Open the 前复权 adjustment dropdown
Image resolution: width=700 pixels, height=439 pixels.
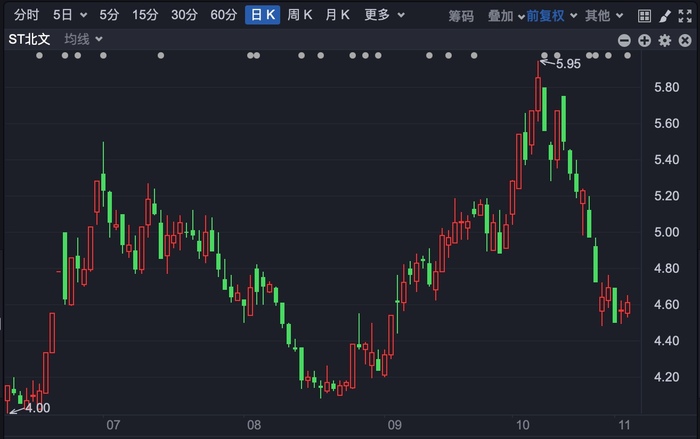551,16
